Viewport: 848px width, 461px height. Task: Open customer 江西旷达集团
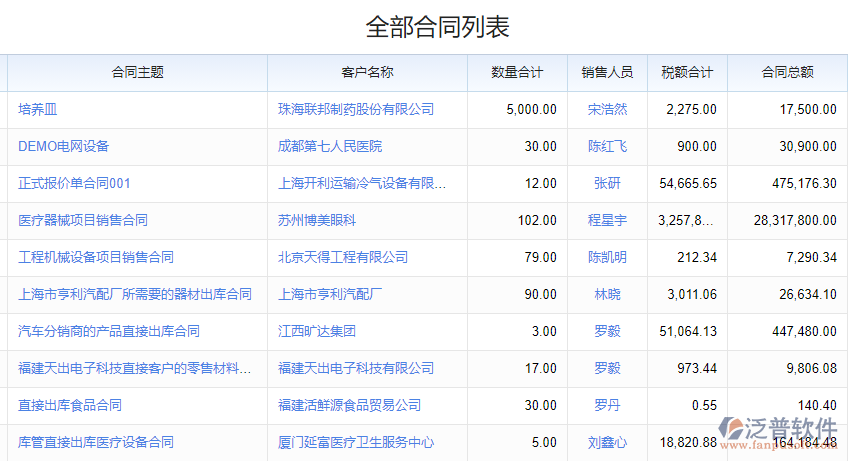tap(317, 331)
